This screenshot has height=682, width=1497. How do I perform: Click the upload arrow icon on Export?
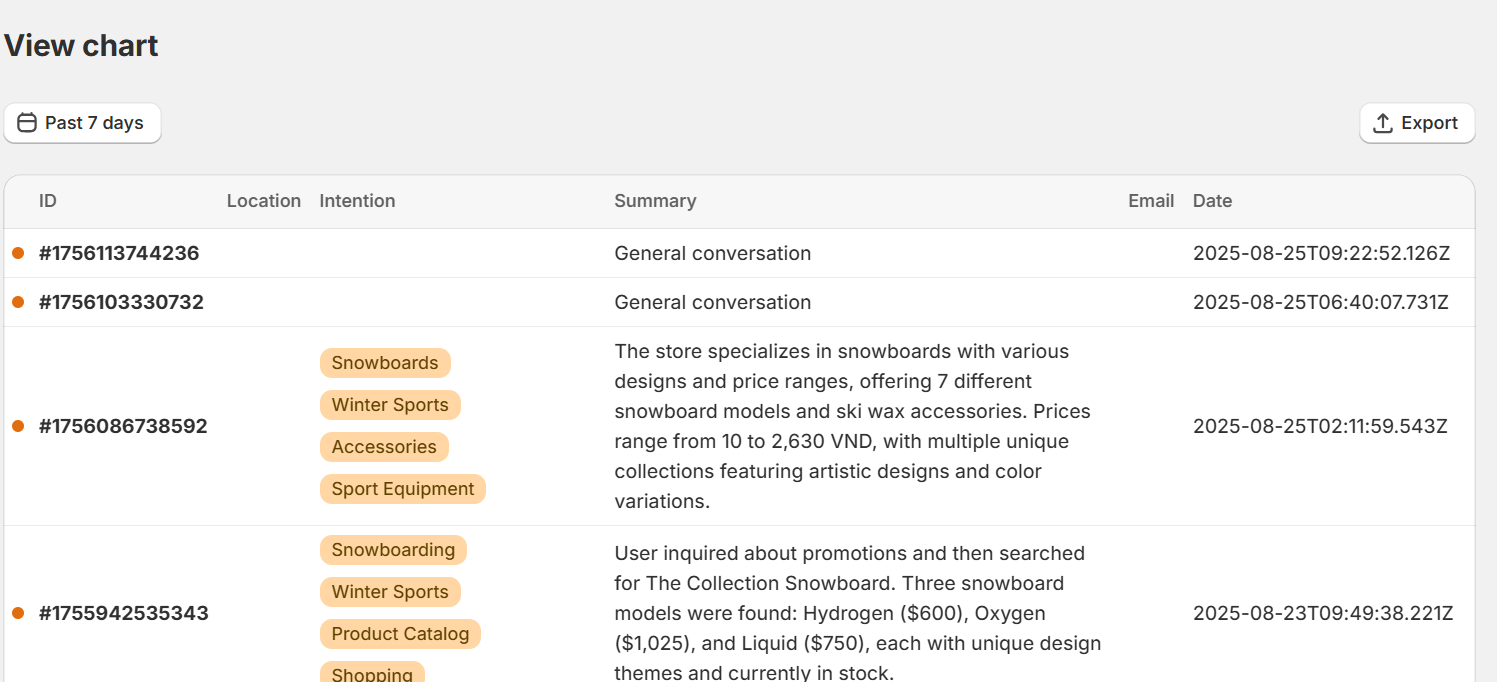(x=1383, y=123)
